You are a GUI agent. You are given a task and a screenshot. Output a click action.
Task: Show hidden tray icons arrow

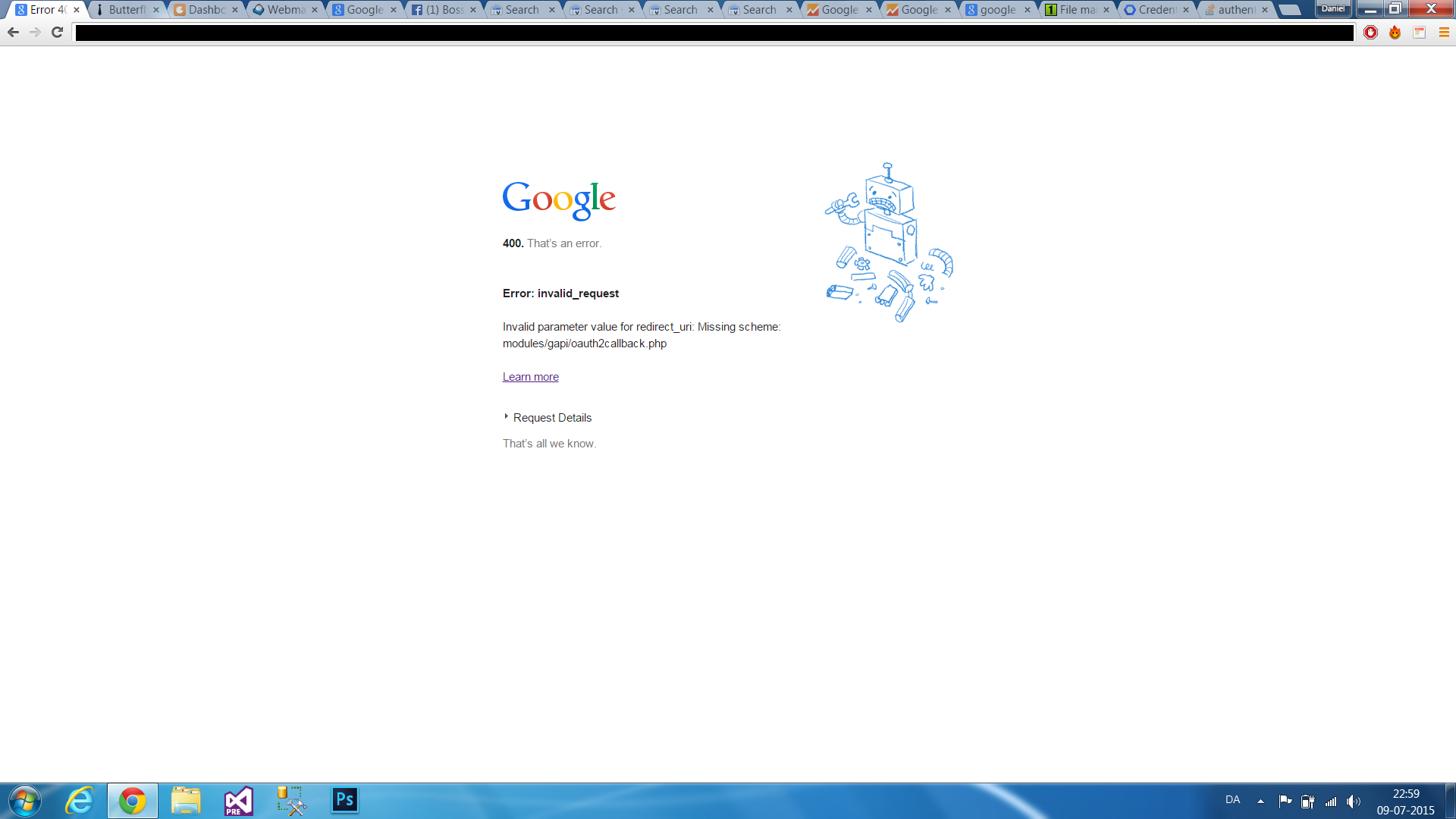click(x=1260, y=801)
